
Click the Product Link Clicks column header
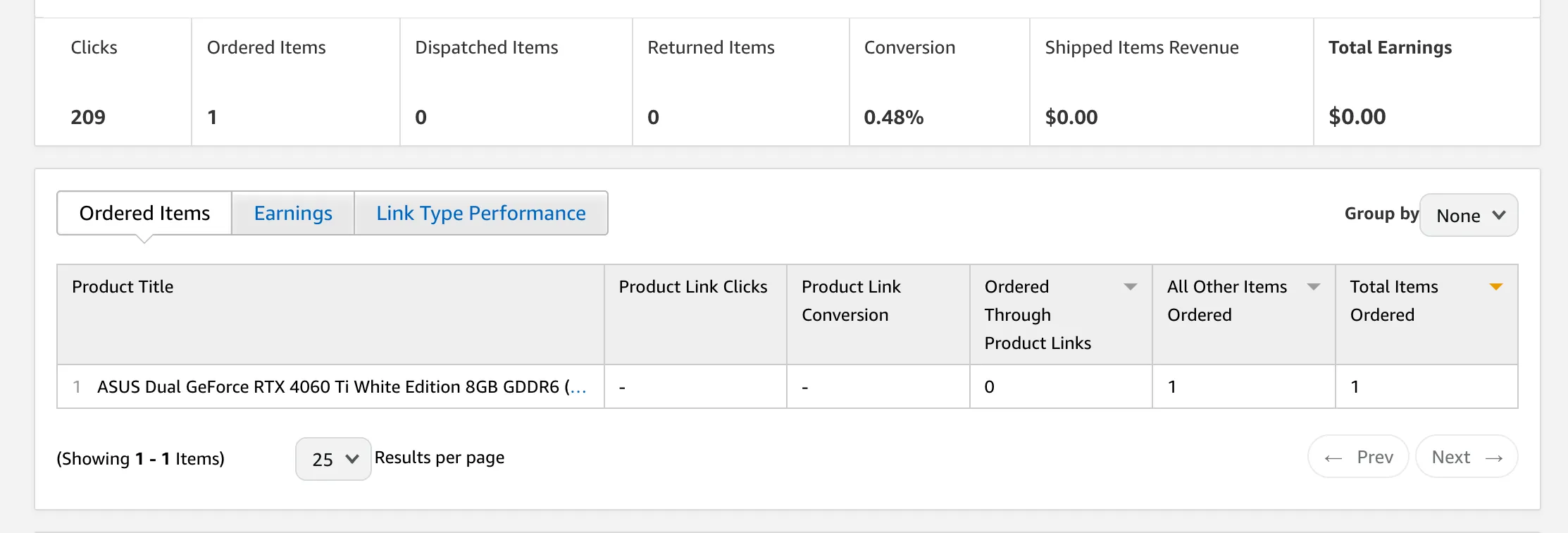click(692, 287)
